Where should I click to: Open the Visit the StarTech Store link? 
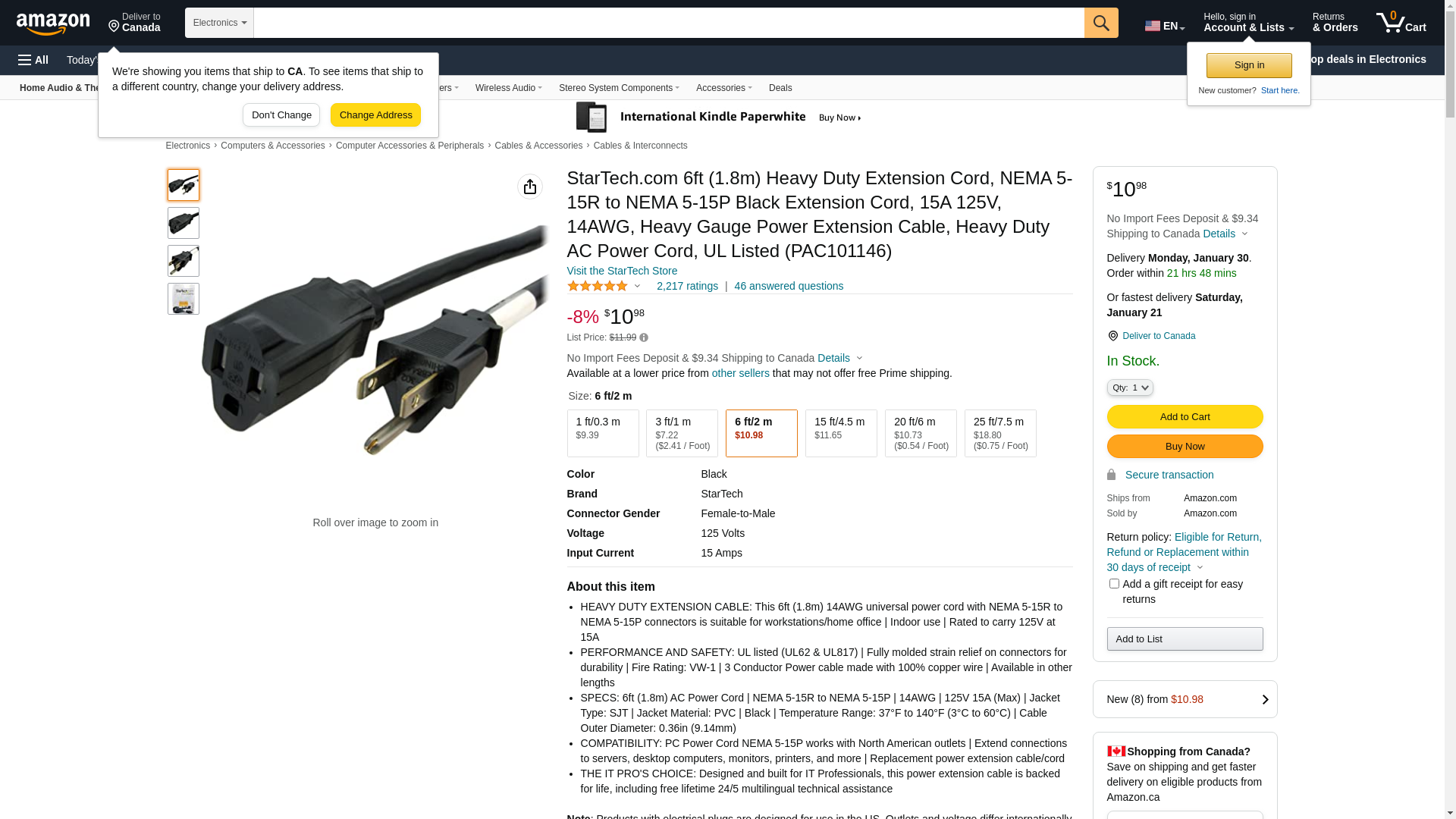[x=622, y=271]
